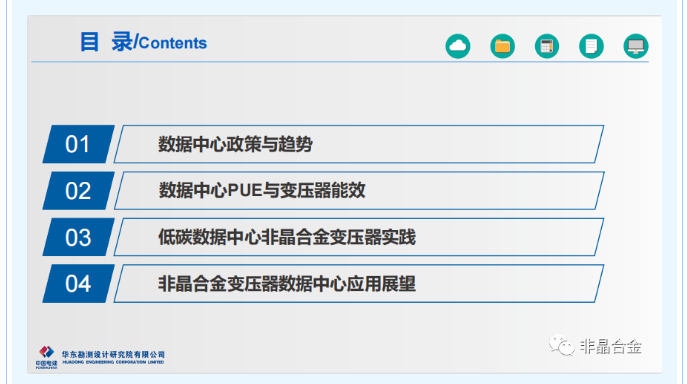Viewport: 687px width, 384px height.
Task: Select the blue 01 number badge
Action: (78, 144)
